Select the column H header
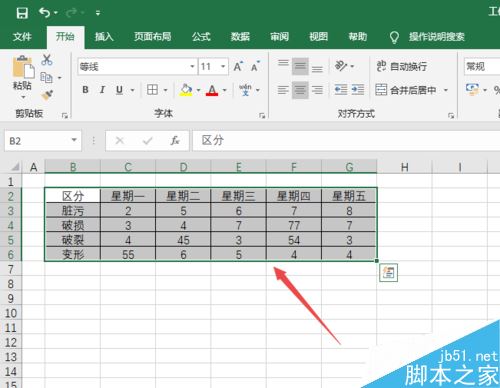 [x=404, y=167]
